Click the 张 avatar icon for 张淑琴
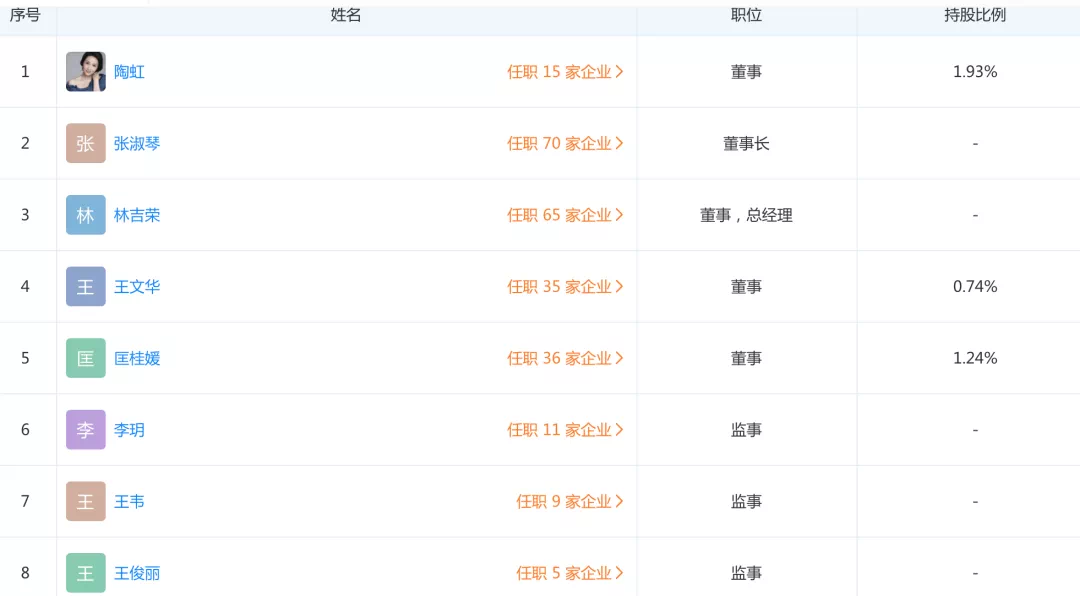 pyautogui.click(x=85, y=143)
